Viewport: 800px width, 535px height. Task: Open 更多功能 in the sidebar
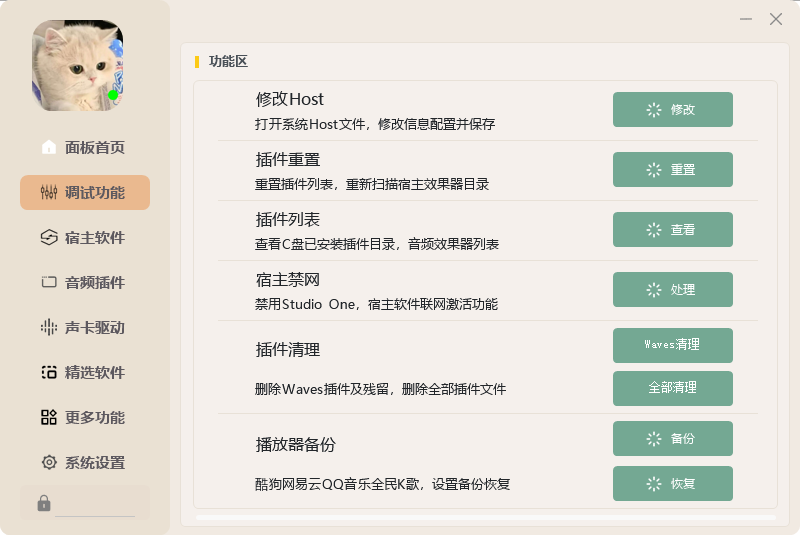[85, 417]
